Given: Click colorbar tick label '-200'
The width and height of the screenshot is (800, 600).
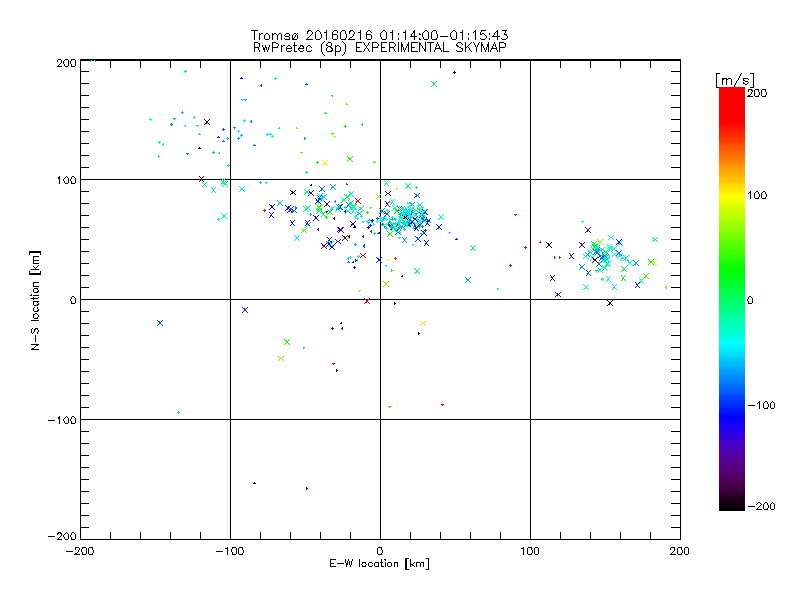Looking at the screenshot, I should [761, 506].
